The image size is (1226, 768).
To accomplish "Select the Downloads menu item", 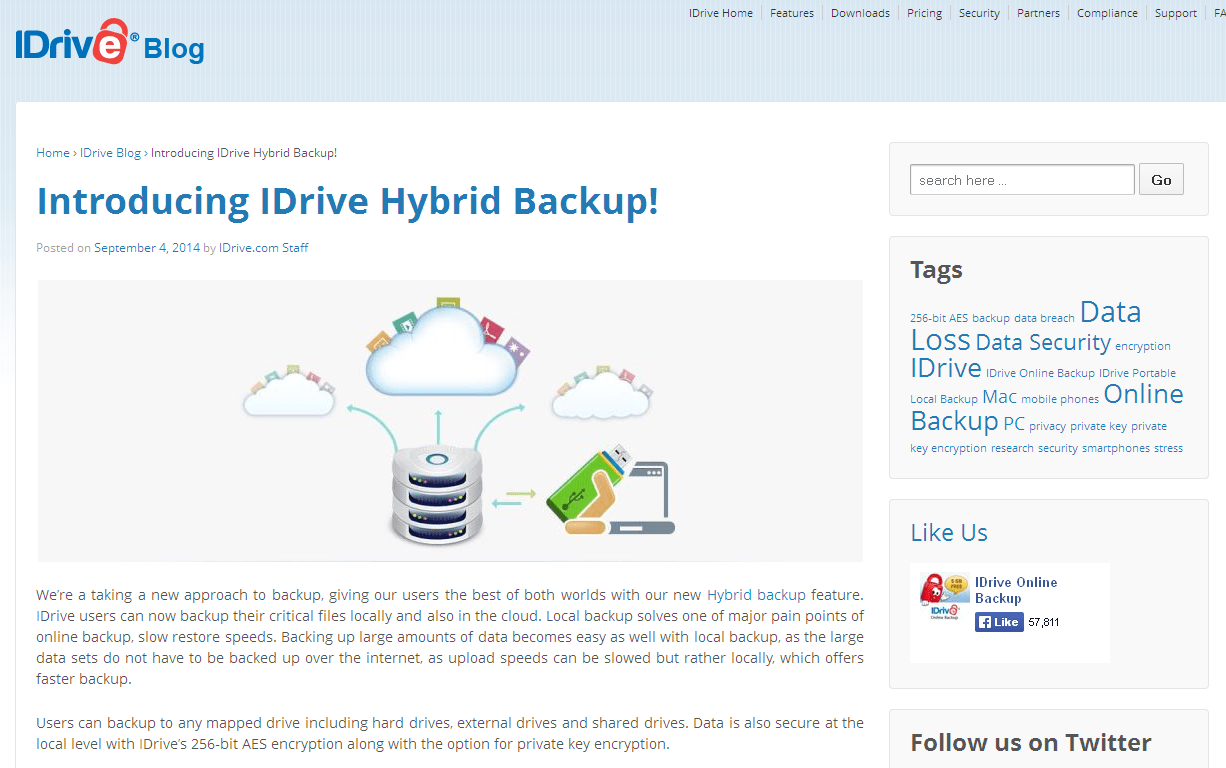I will tap(860, 13).
